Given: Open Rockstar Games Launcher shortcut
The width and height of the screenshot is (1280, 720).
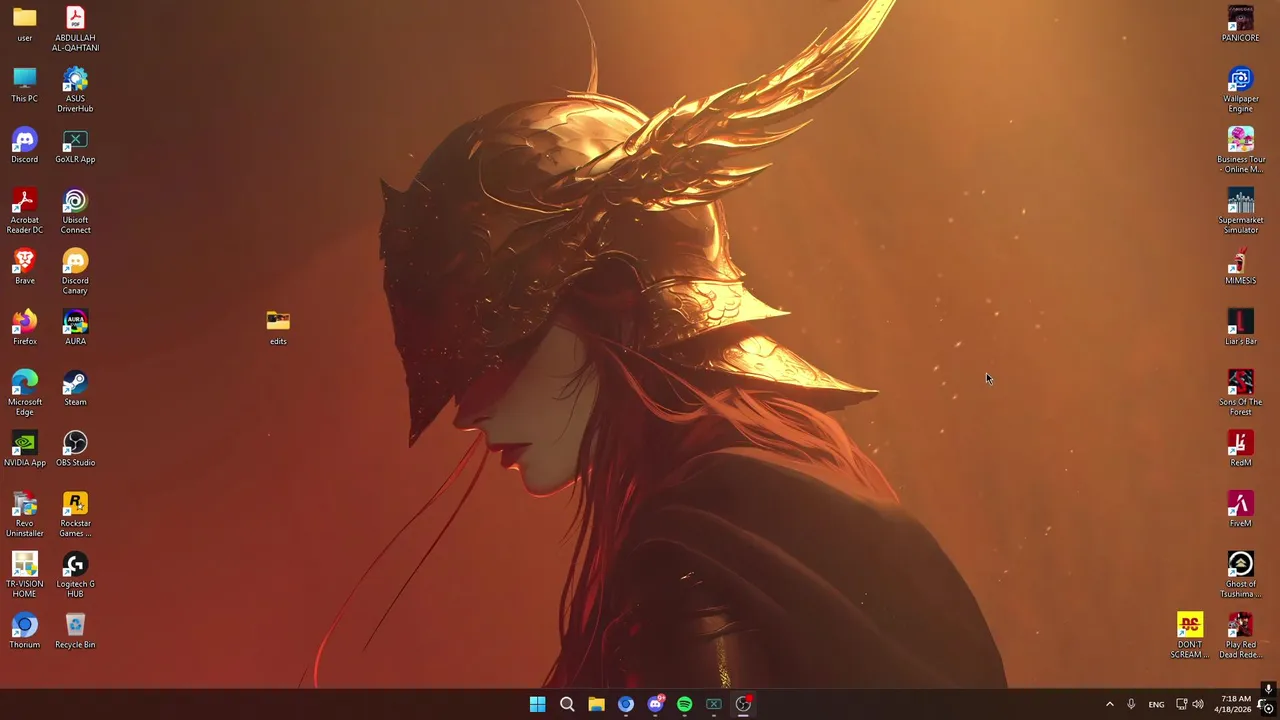Looking at the screenshot, I should click(75, 515).
